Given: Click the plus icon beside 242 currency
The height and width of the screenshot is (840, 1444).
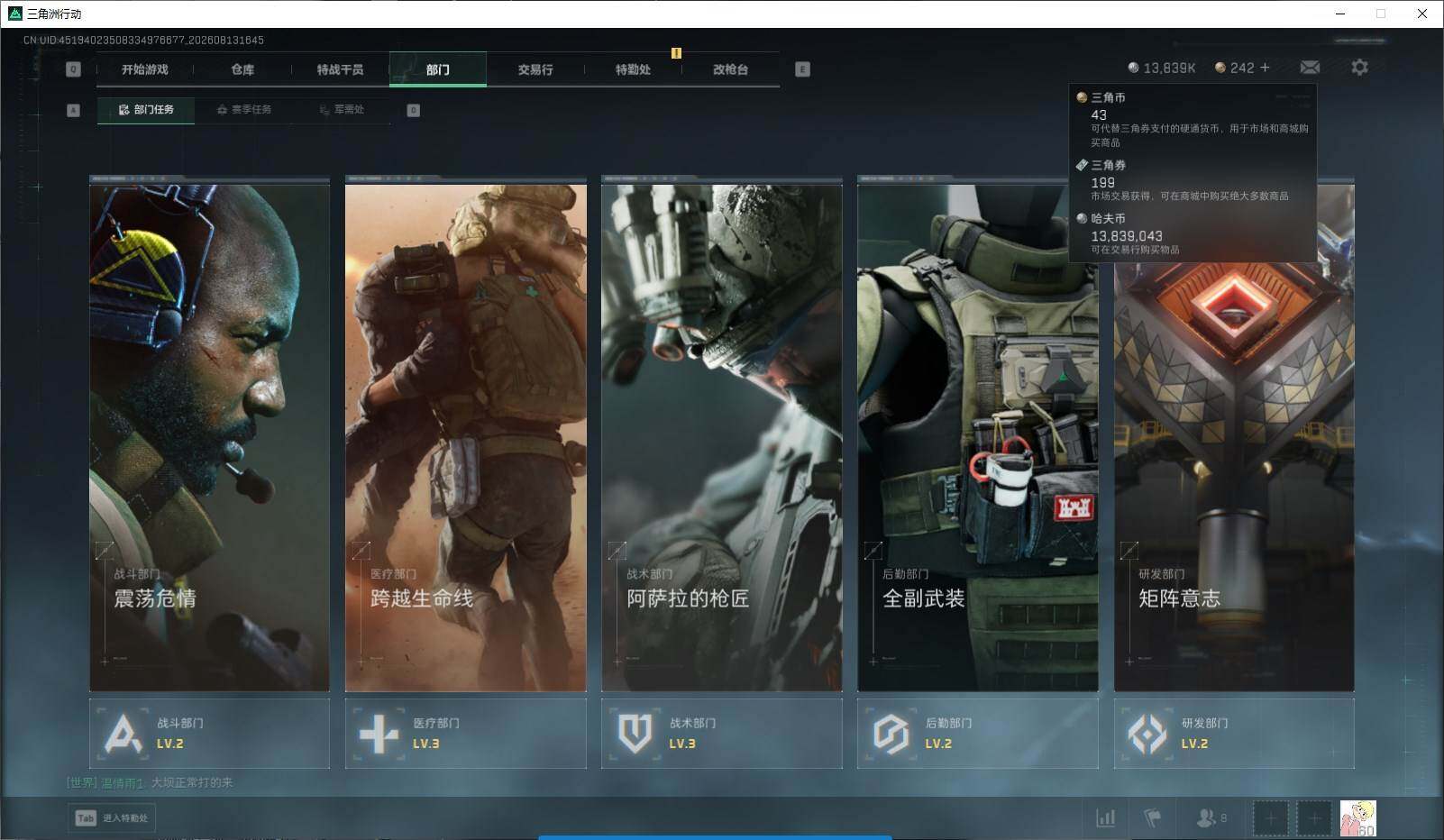Looking at the screenshot, I should pyautogui.click(x=1265, y=68).
